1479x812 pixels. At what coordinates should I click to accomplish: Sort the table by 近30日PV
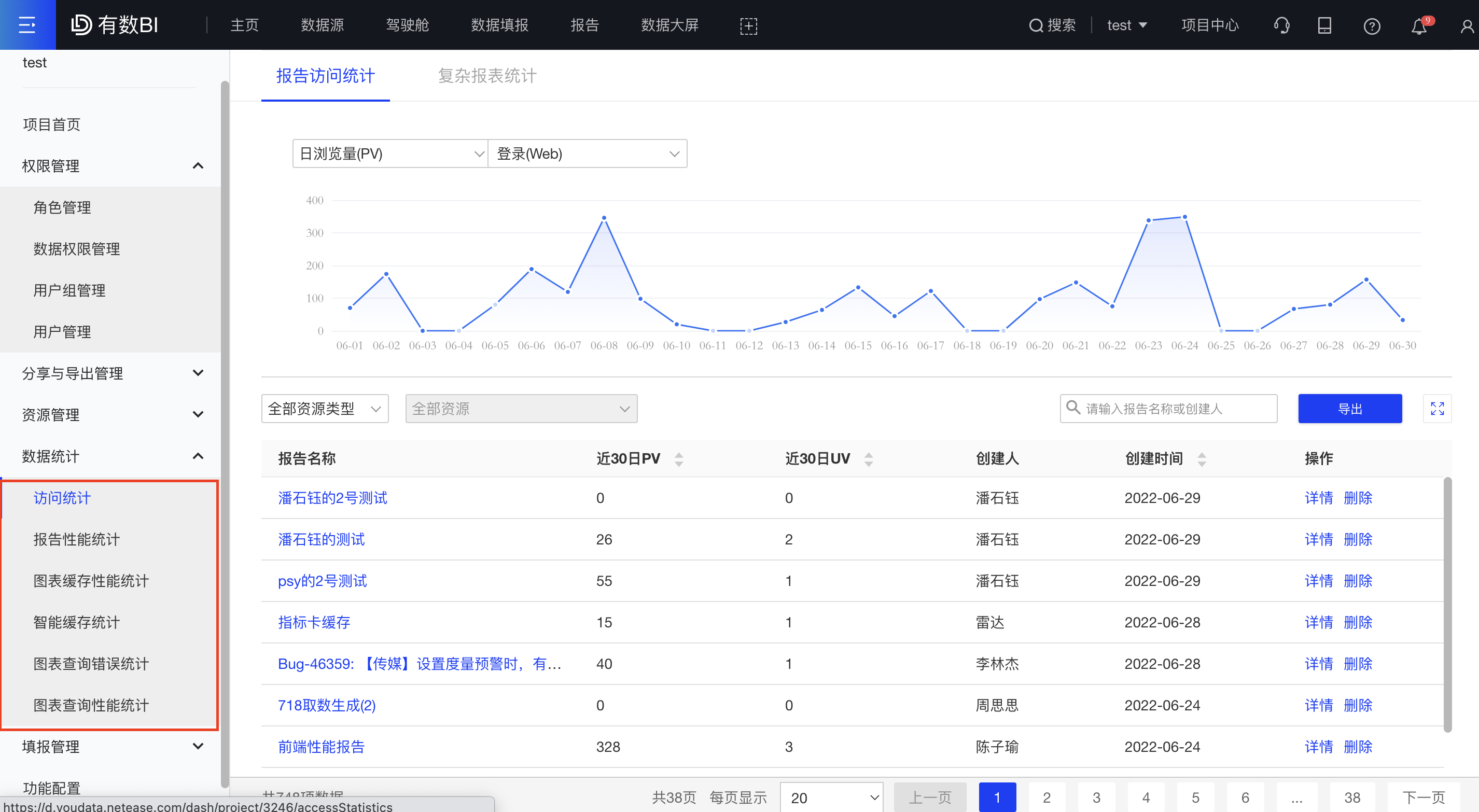click(x=678, y=458)
